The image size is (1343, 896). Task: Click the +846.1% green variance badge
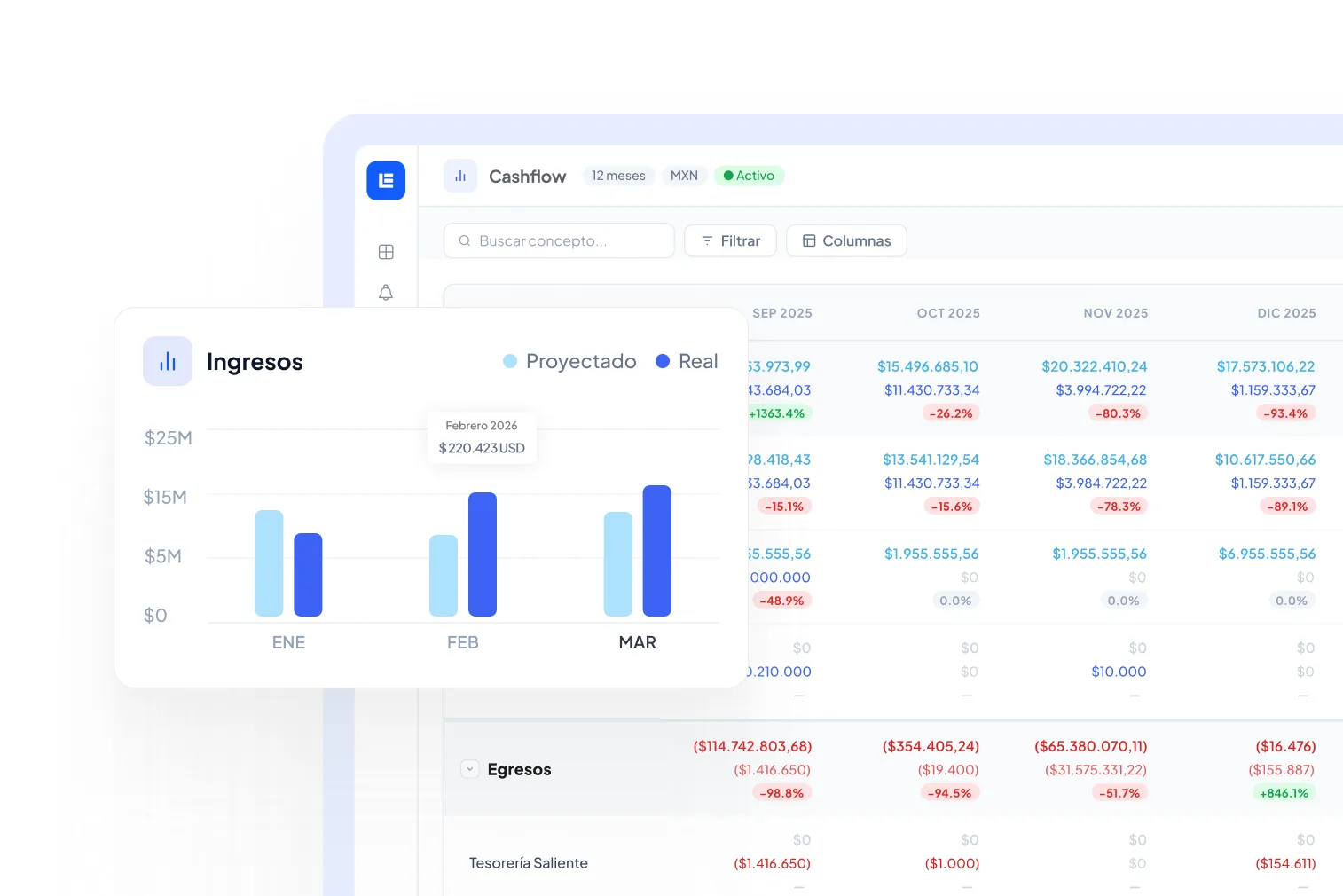coord(1284,793)
